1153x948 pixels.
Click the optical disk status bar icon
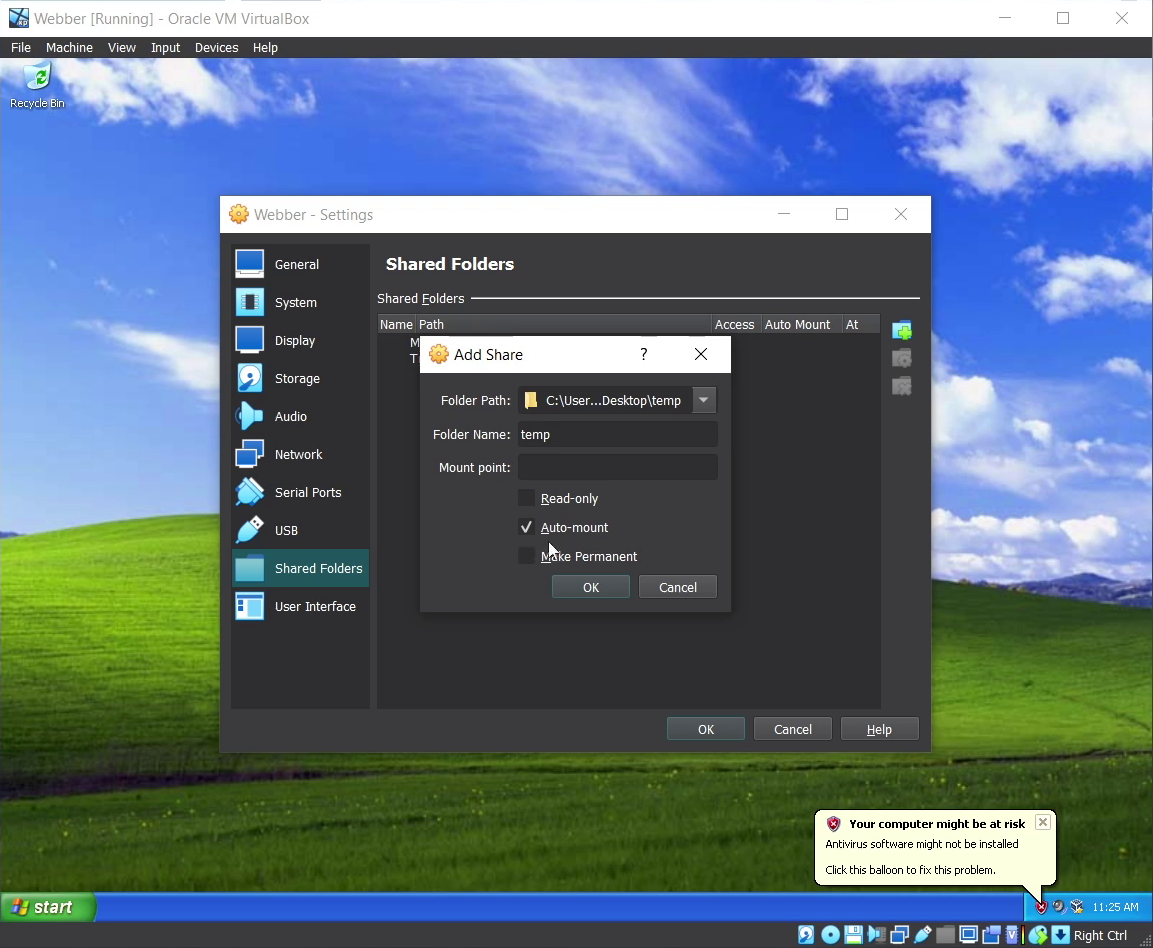coord(830,935)
